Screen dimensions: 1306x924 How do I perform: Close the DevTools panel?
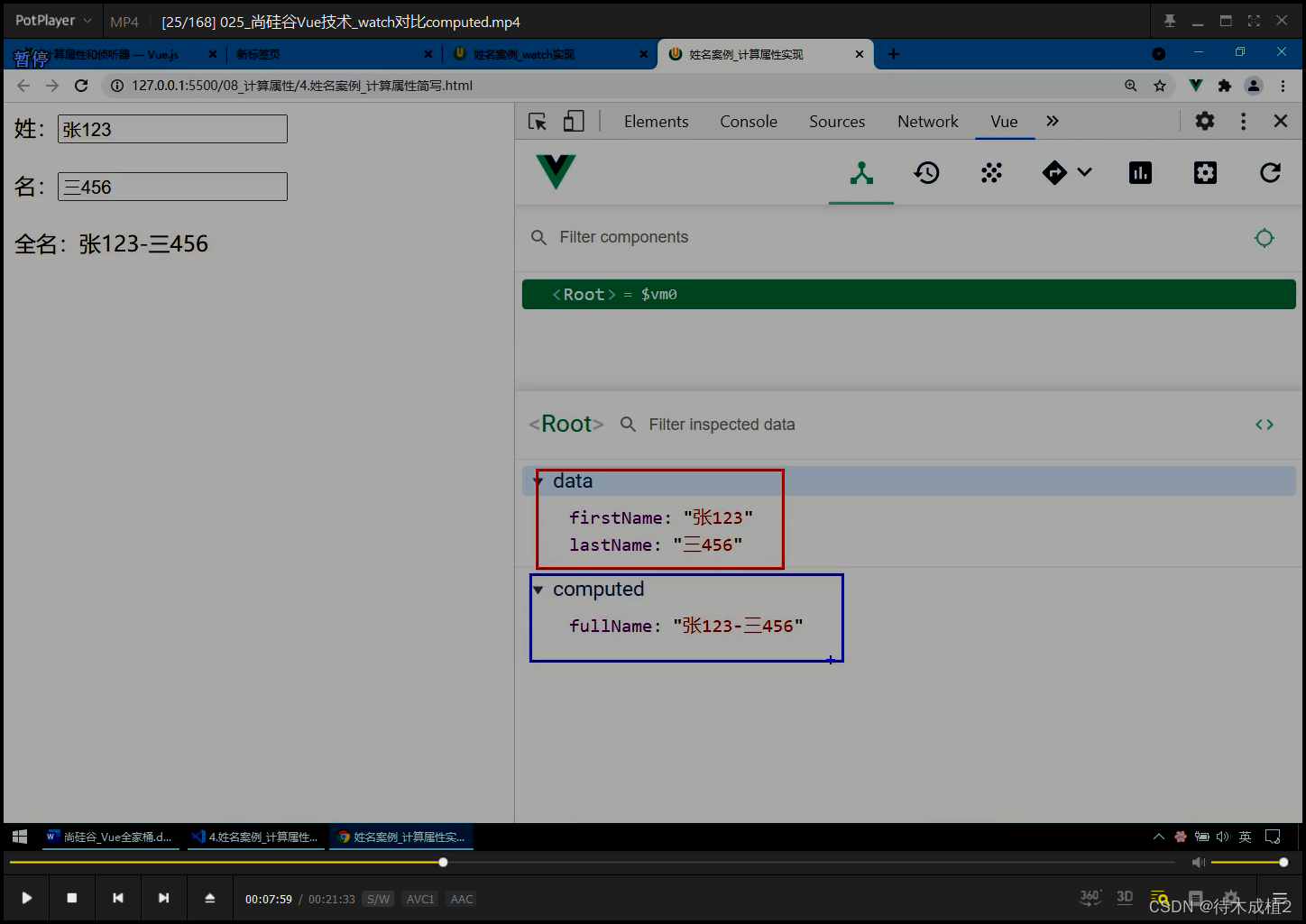pyautogui.click(x=1281, y=121)
